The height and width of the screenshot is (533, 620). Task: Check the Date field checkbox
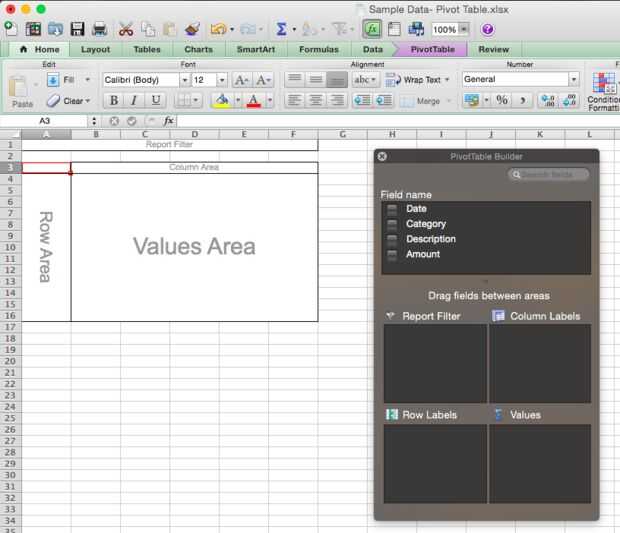pos(392,209)
